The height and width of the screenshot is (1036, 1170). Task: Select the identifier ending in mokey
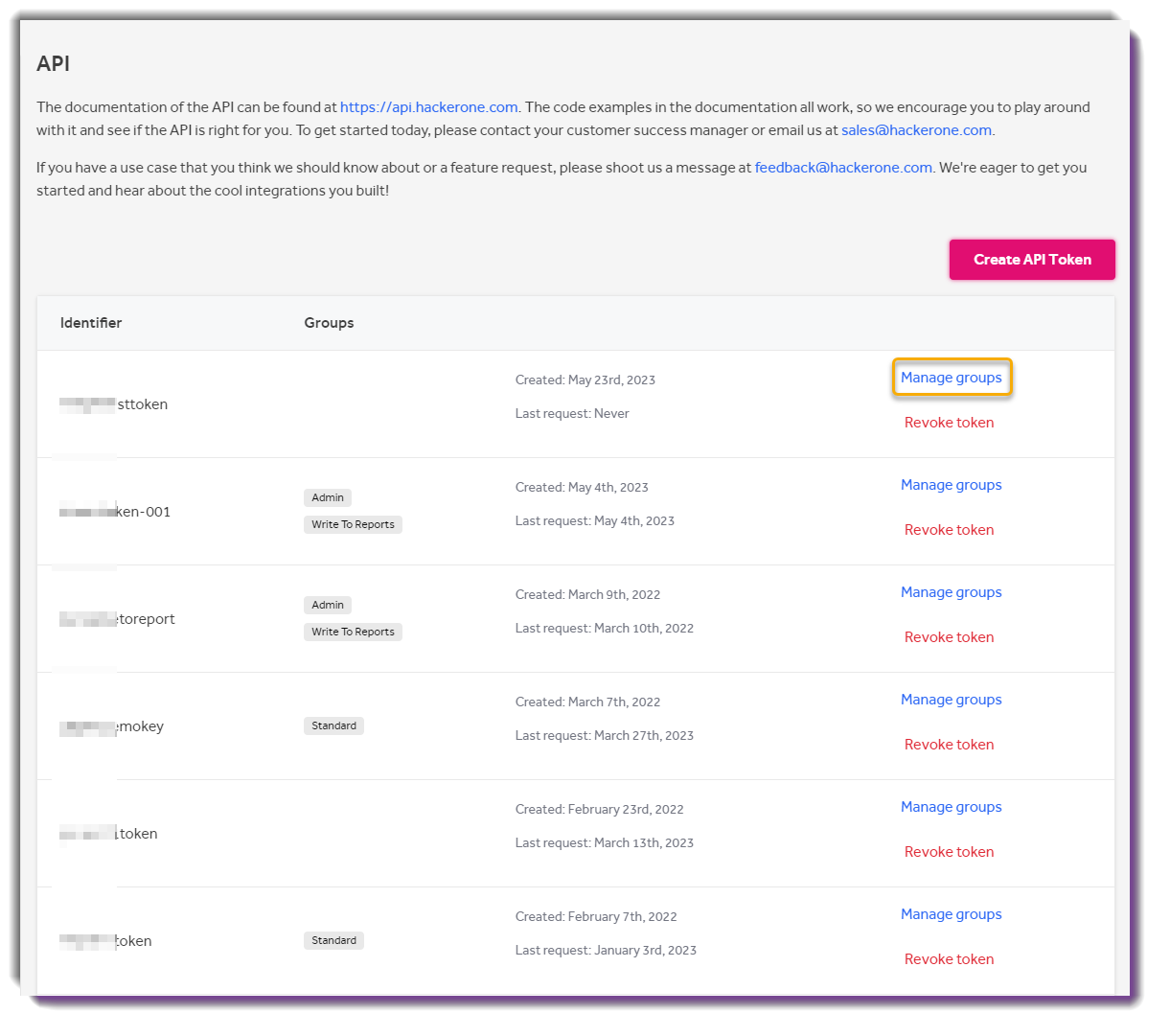pos(112,726)
